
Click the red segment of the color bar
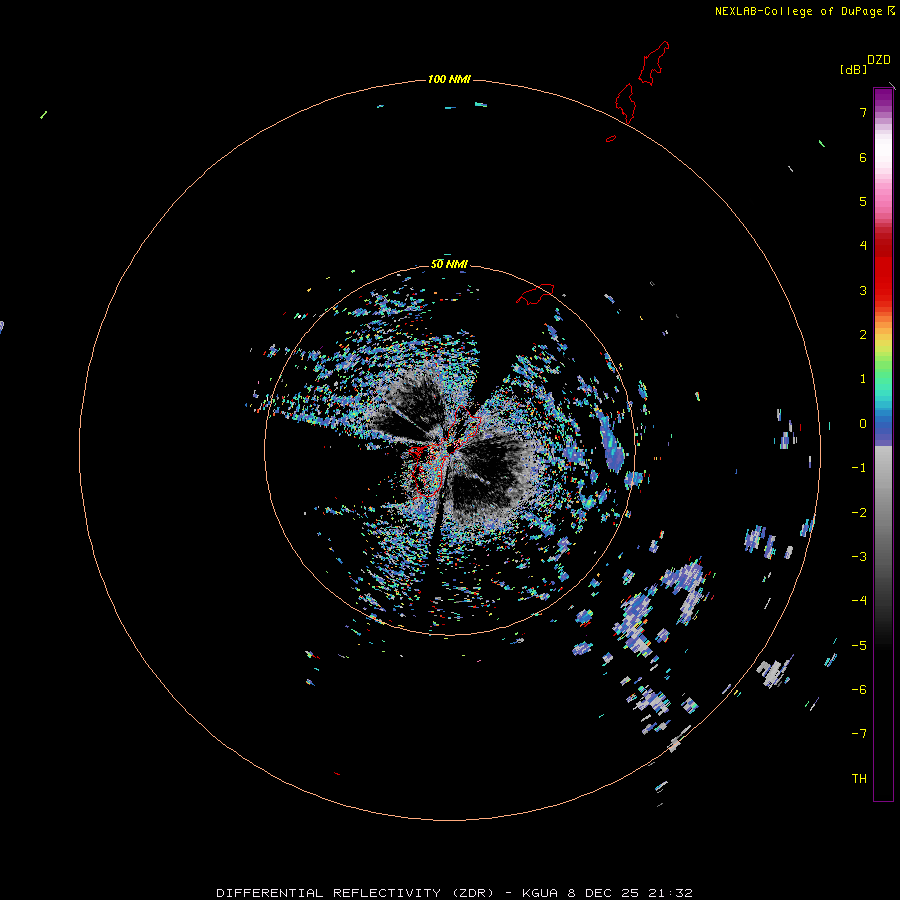883,267
